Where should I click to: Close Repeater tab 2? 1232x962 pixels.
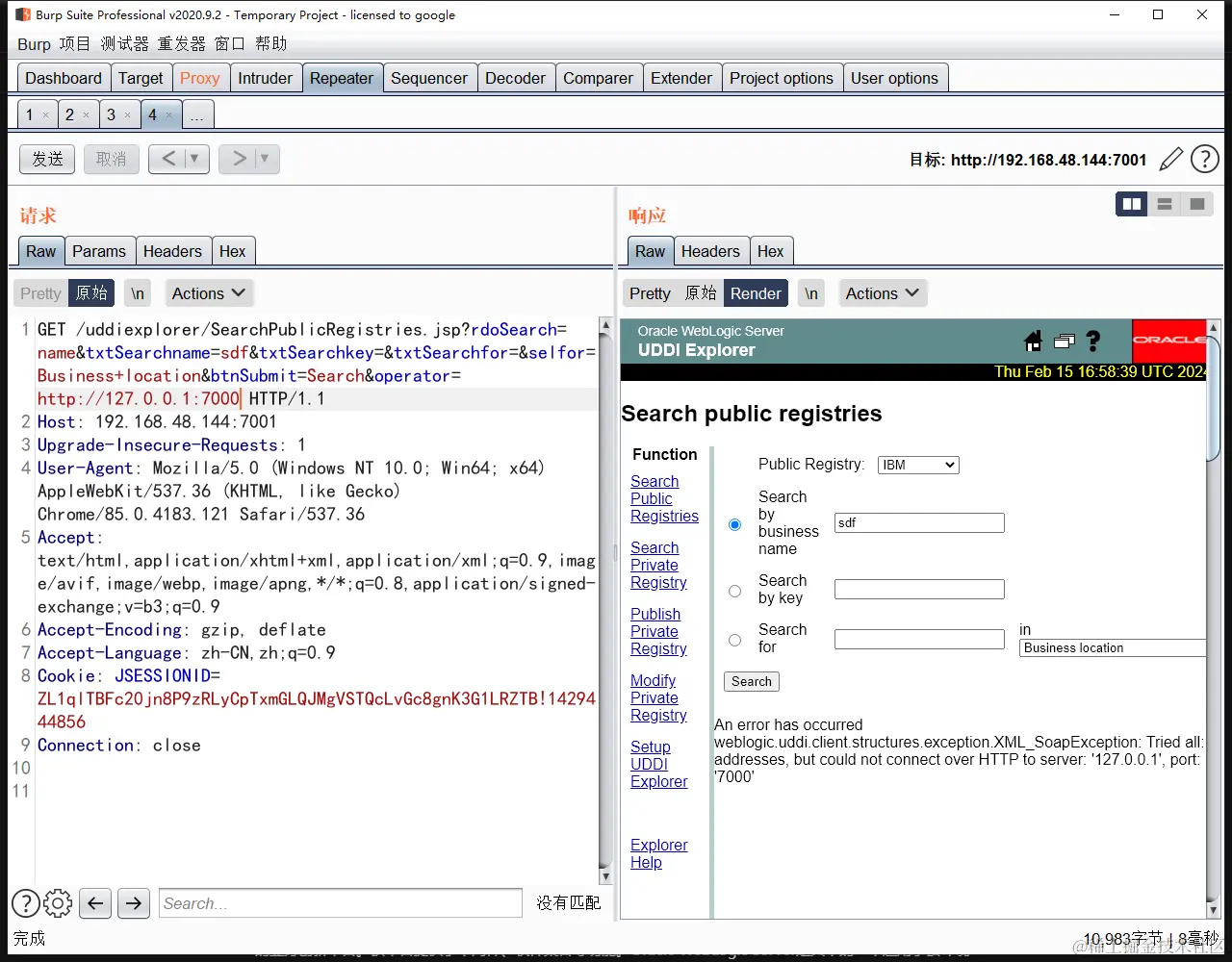tap(86, 115)
